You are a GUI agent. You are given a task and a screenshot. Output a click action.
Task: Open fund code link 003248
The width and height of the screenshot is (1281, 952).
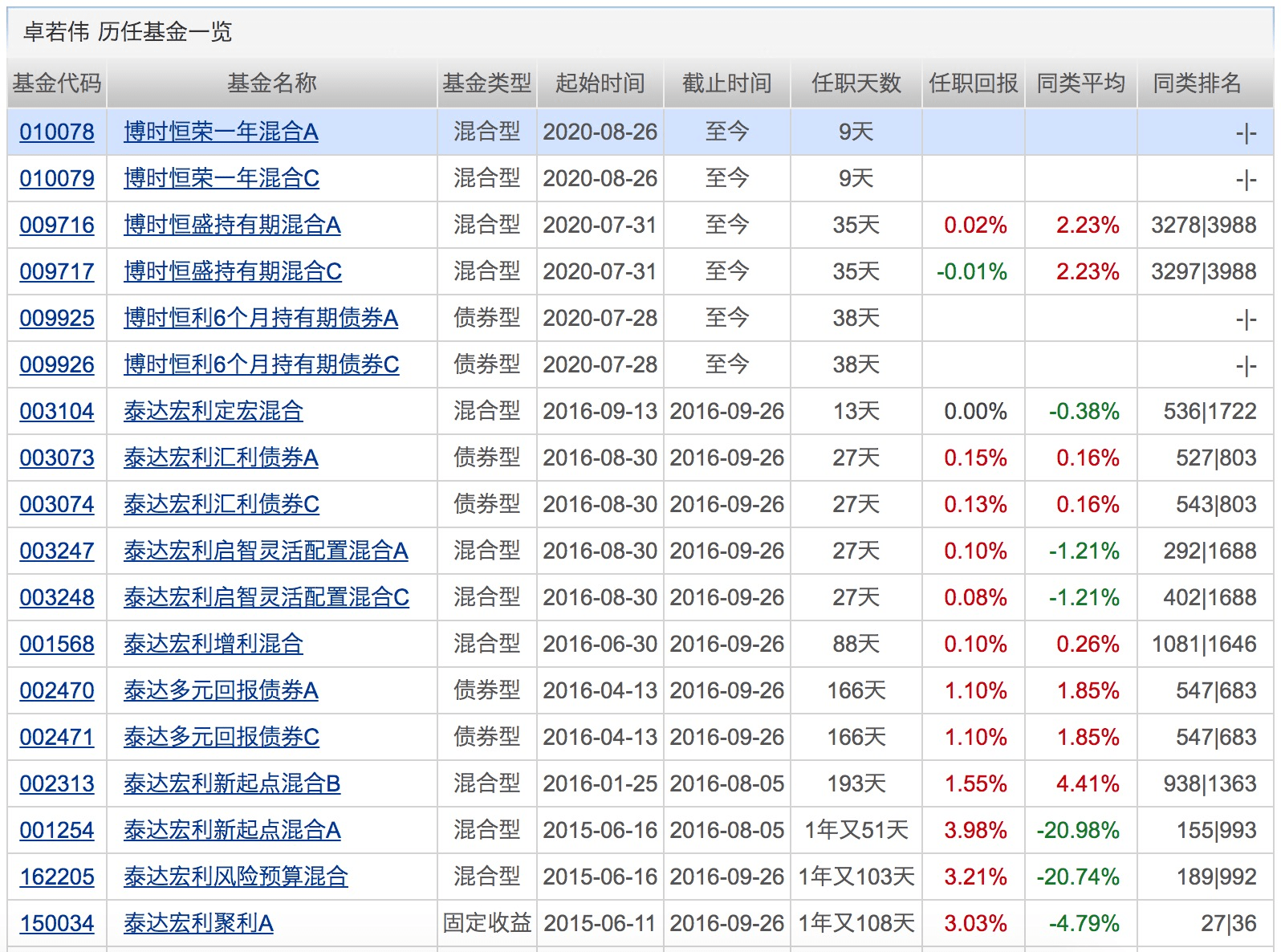[x=57, y=597]
